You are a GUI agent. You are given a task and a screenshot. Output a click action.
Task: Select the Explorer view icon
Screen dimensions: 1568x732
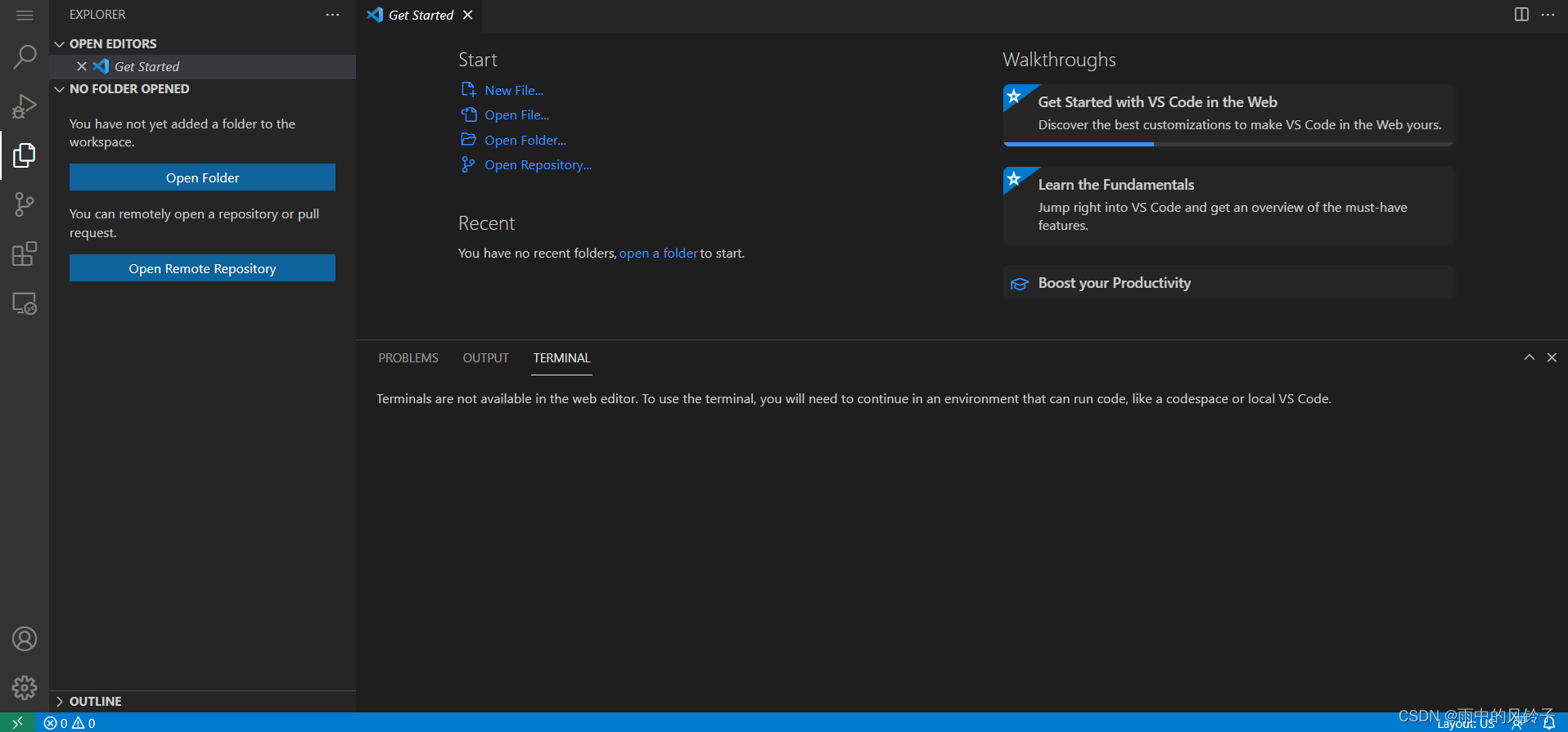[25, 155]
